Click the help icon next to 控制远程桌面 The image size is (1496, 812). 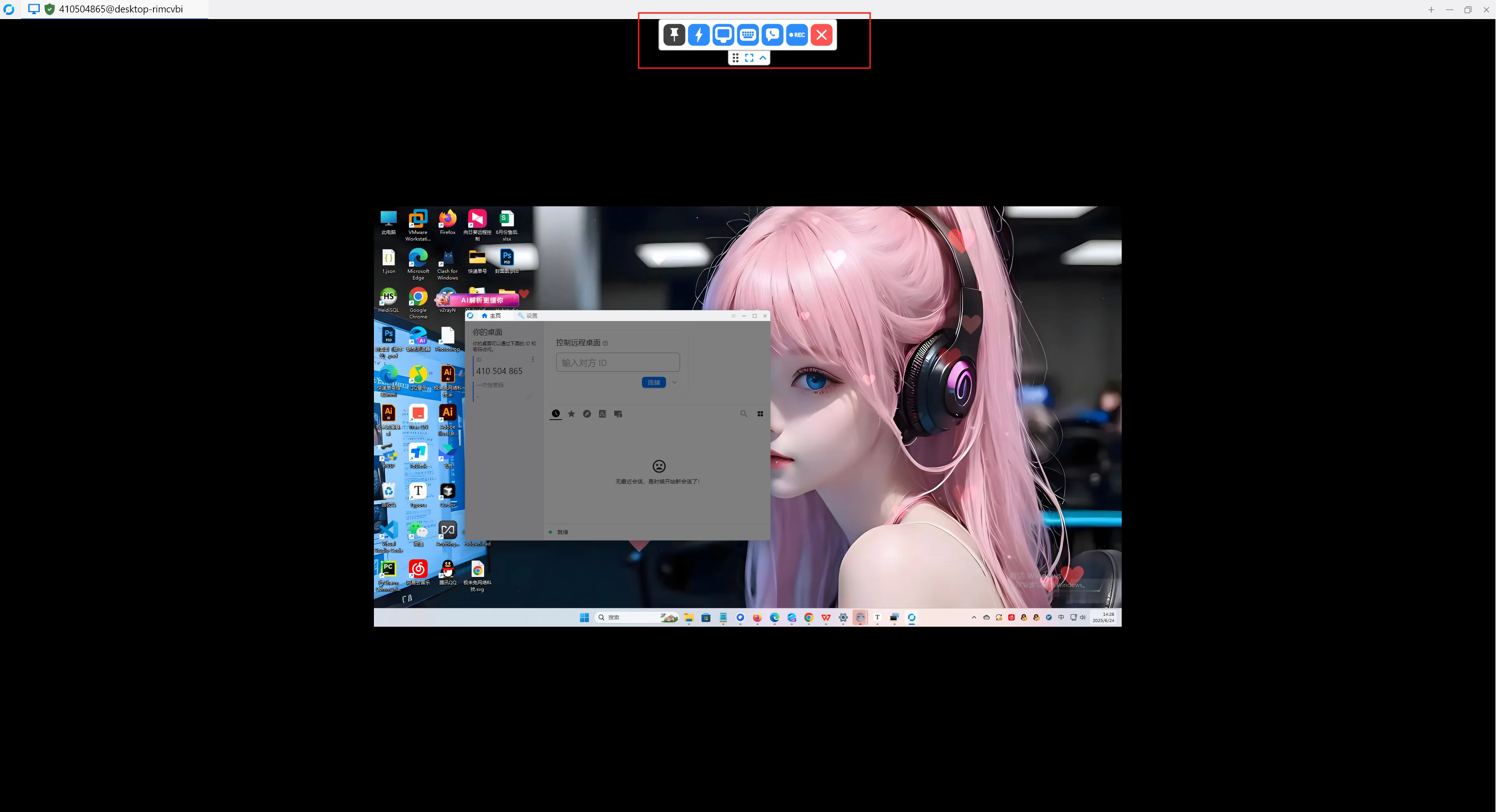point(606,343)
